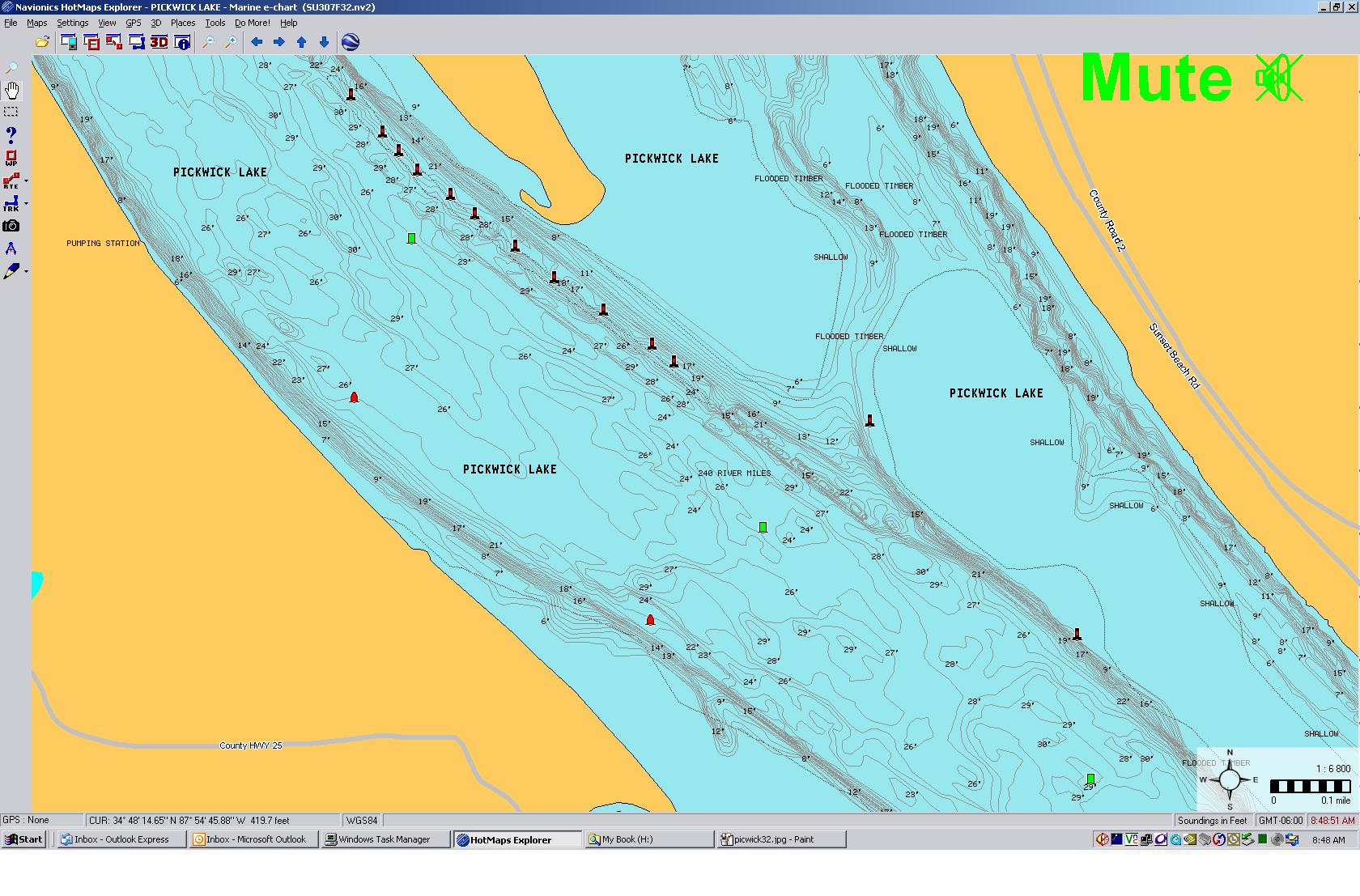The width and height of the screenshot is (1360, 896).
Task: Expand the RTE route tool dropdown arrow
Action: pyautogui.click(x=27, y=181)
